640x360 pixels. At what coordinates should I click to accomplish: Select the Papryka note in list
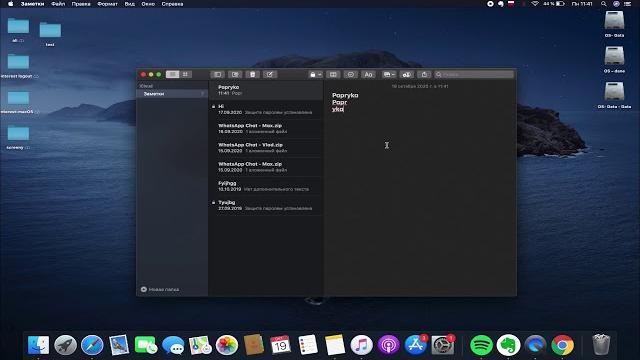click(x=266, y=90)
